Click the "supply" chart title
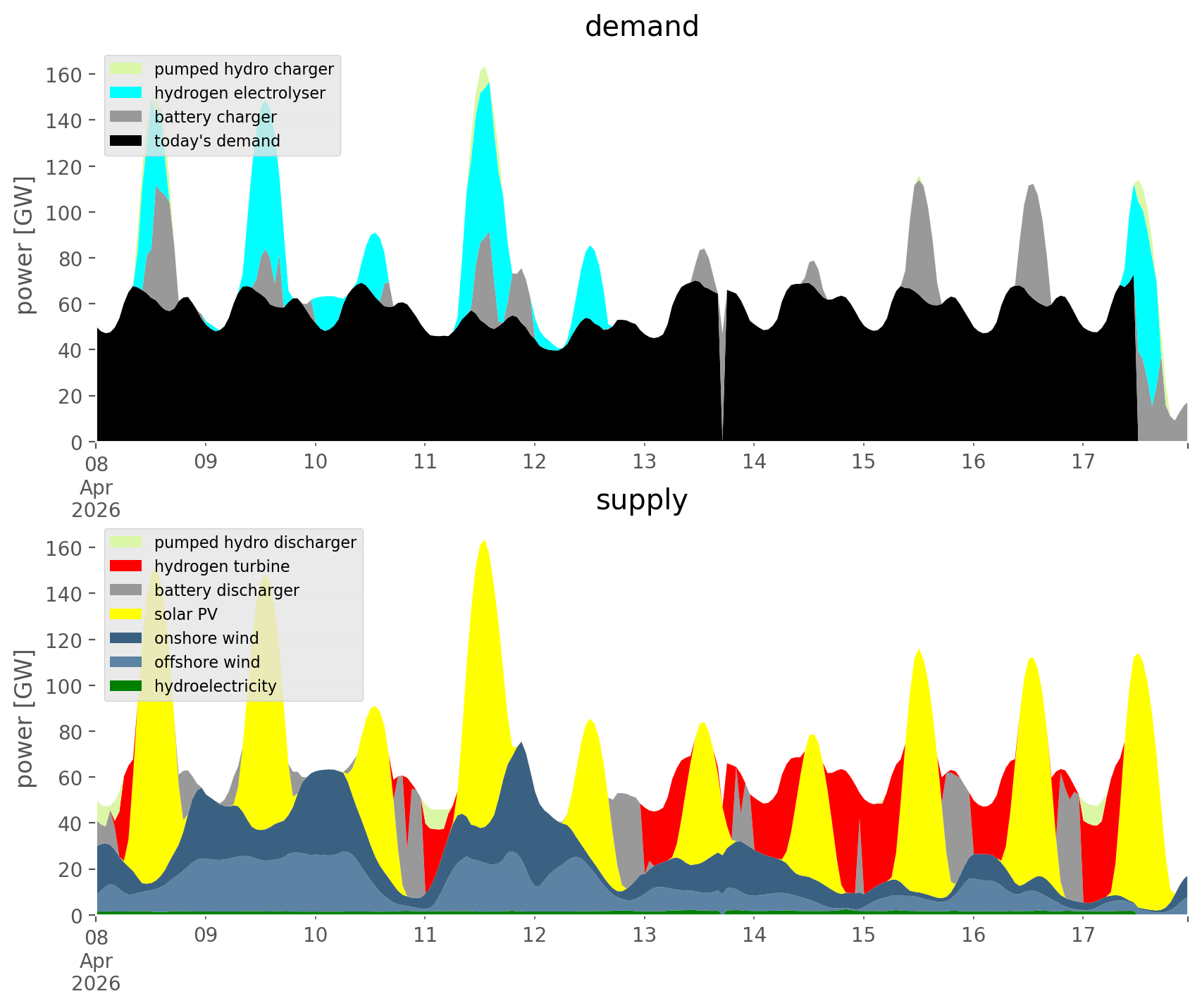Viewport: 1202px width, 1008px height. pyautogui.click(x=641, y=500)
